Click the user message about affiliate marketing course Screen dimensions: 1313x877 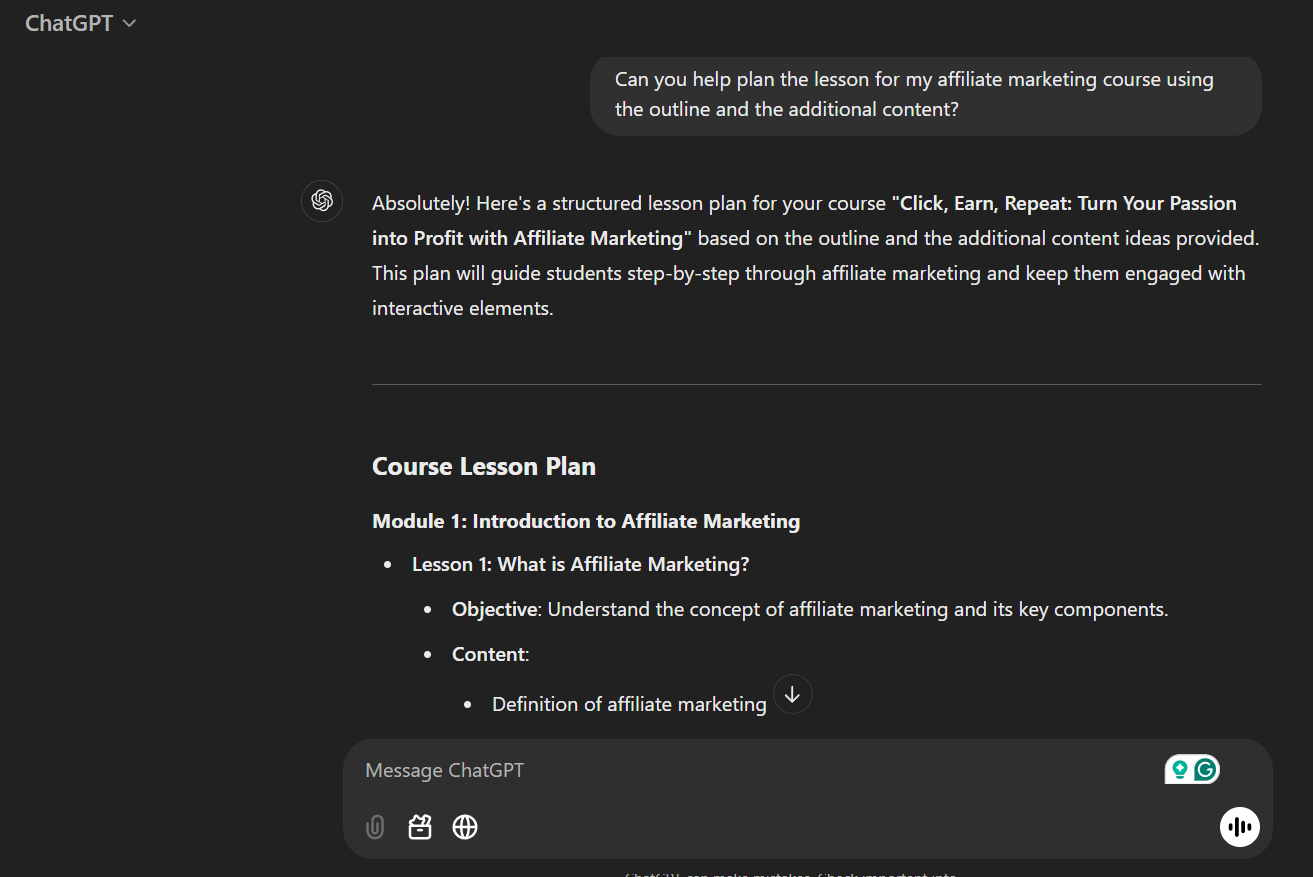pos(926,94)
